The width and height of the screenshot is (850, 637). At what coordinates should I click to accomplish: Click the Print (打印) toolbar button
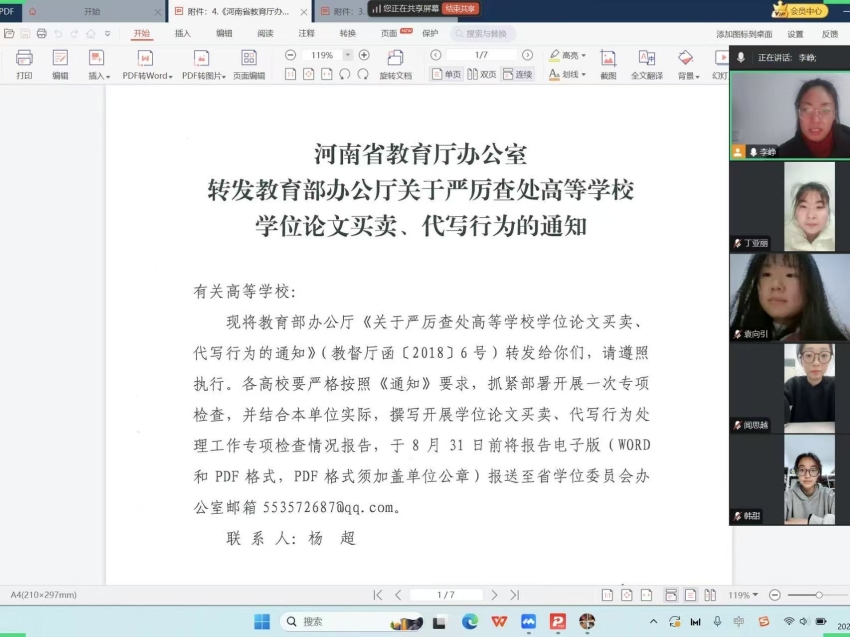[x=24, y=64]
